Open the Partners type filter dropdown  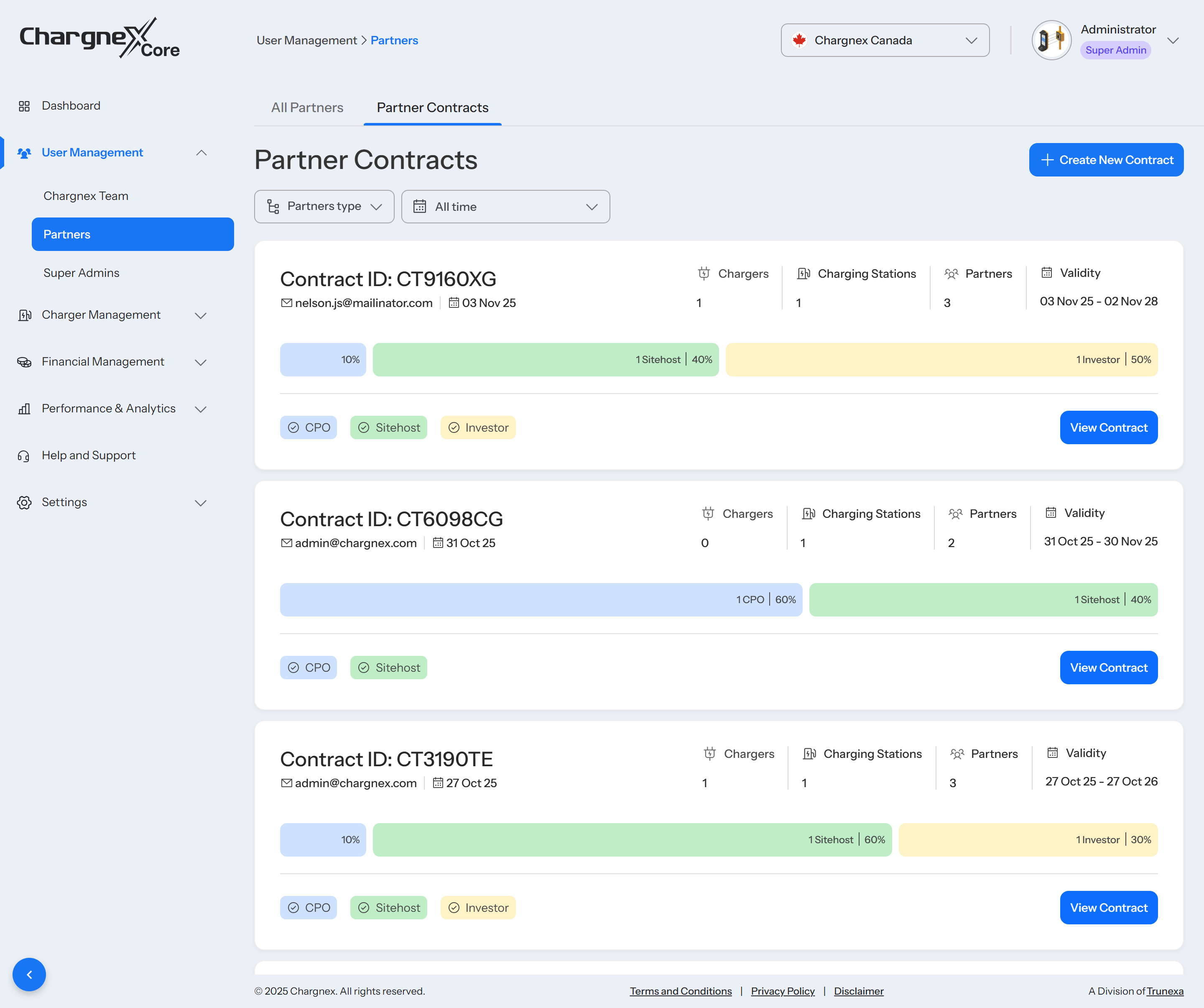click(324, 207)
